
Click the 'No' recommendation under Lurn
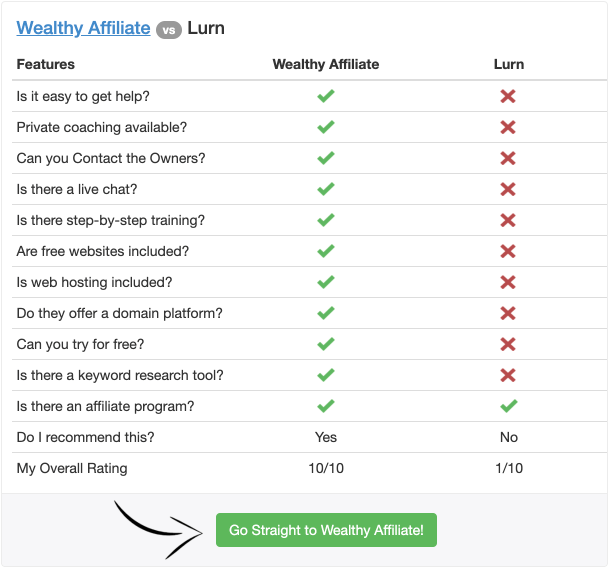(x=509, y=437)
